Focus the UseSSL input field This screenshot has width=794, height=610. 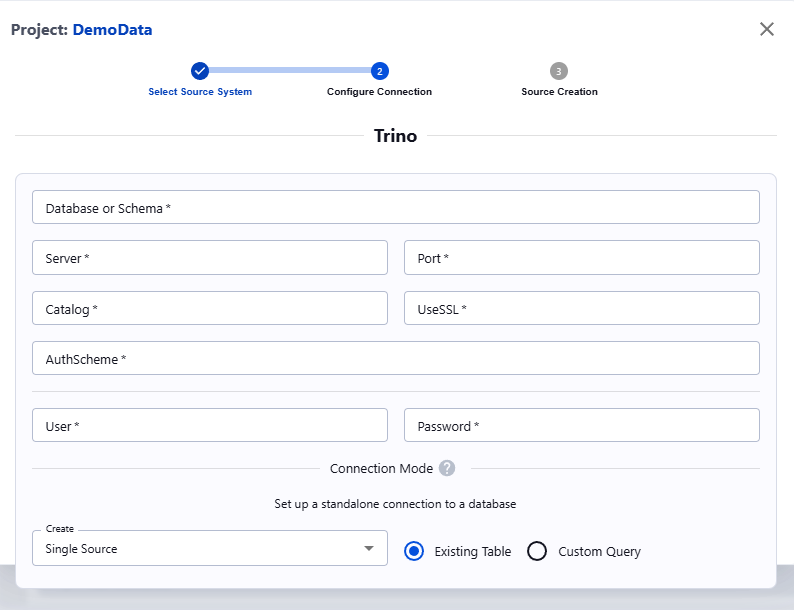point(582,309)
